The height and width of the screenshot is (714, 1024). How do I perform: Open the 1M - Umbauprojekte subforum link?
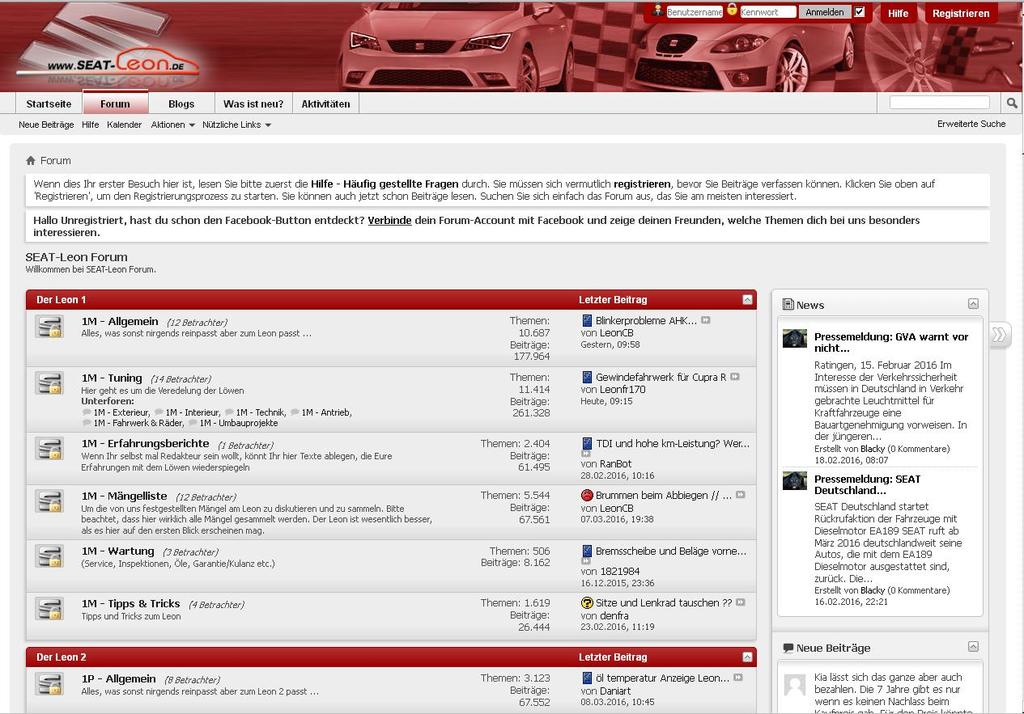[x=238, y=423]
